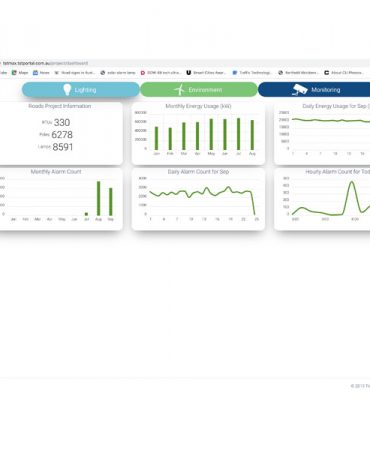Click the Daily Alarm Count for Sep chart
This screenshot has height=450, width=370.
tap(198, 199)
